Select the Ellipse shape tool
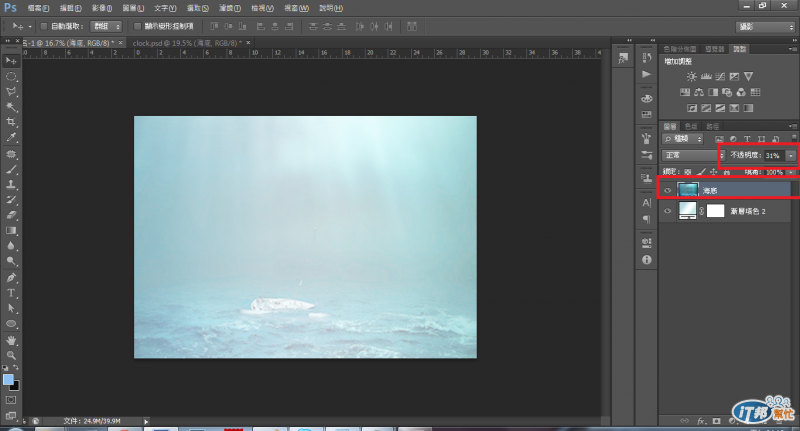 point(11,324)
